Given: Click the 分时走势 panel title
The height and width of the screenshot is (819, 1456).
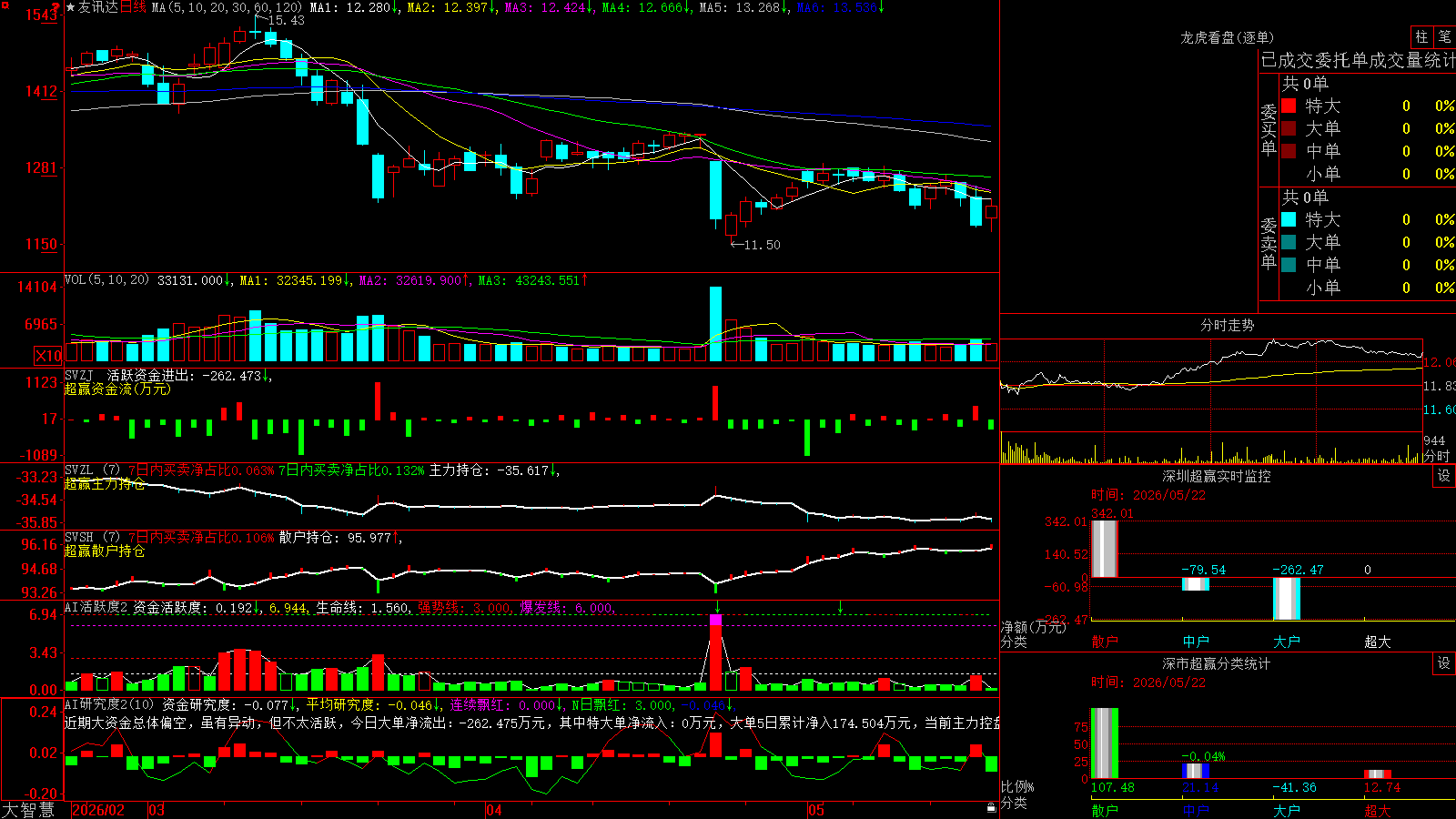Looking at the screenshot, I should pyautogui.click(x=1227, y=325).
